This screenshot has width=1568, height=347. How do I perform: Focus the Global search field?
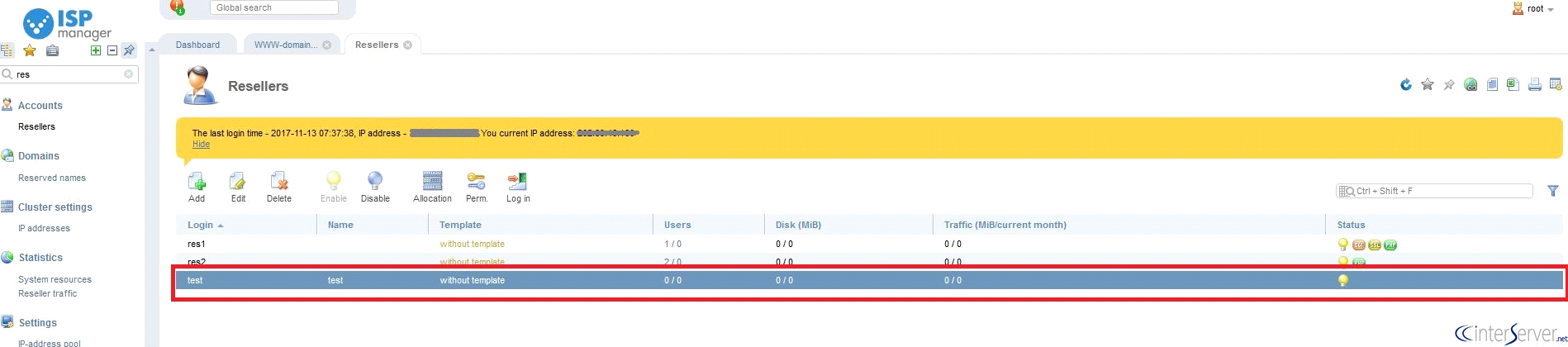tap(273, 7)
